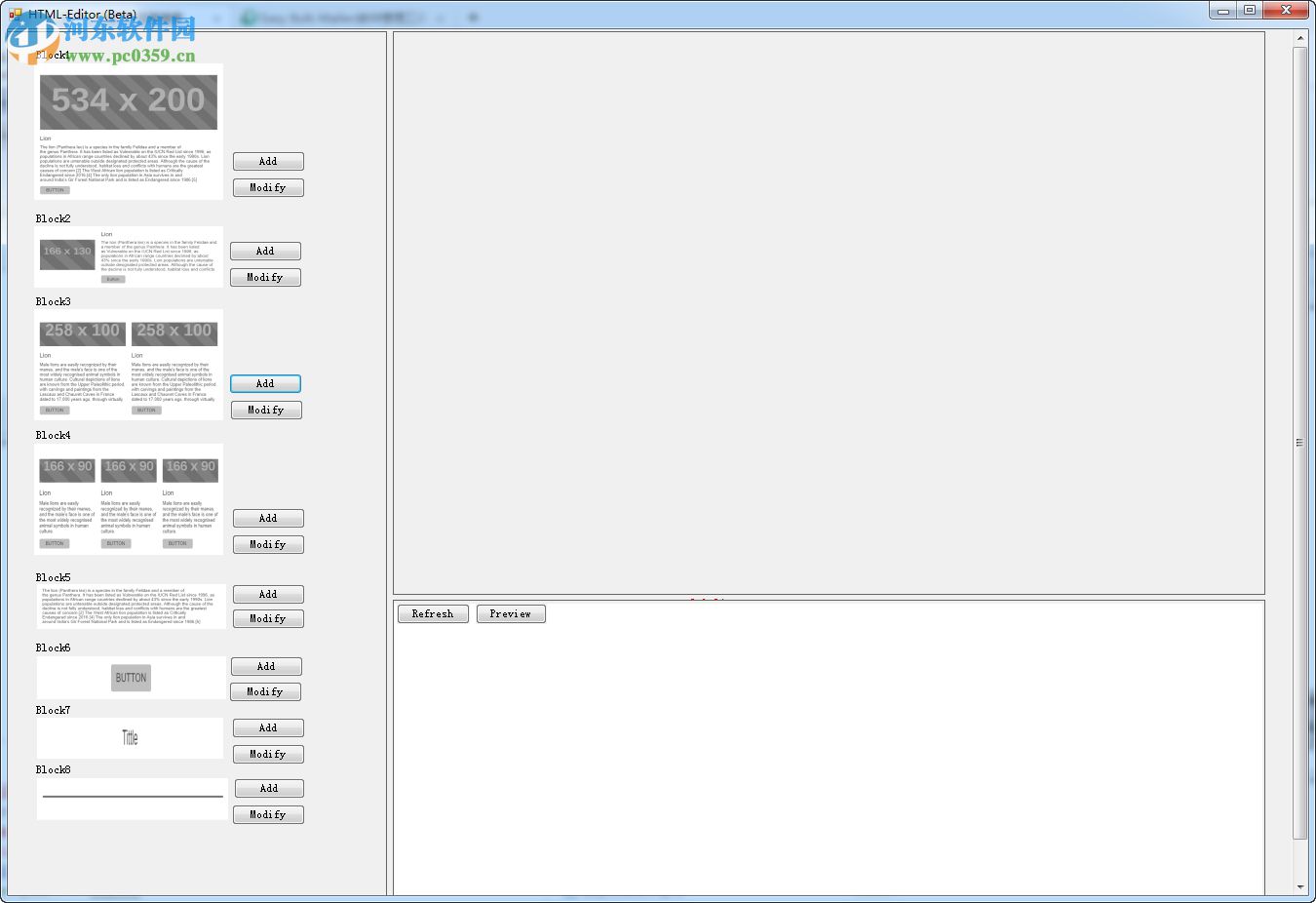Add the Block4 three-column layout
This screenshot has height=903, width=1316.
click(x=268, y=518)
